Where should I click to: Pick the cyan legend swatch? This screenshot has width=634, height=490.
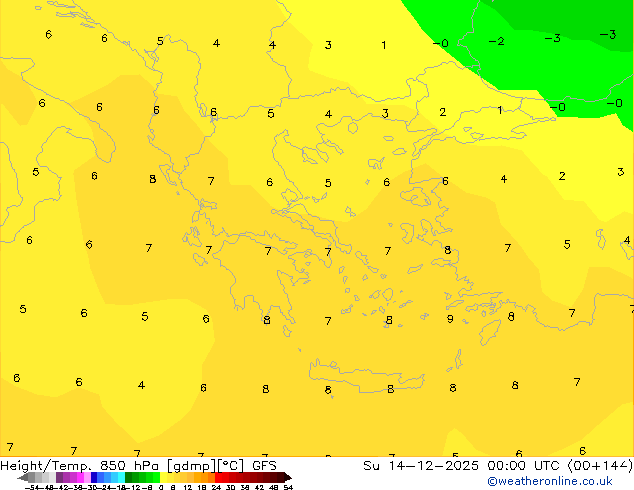(x=121, y=477)
